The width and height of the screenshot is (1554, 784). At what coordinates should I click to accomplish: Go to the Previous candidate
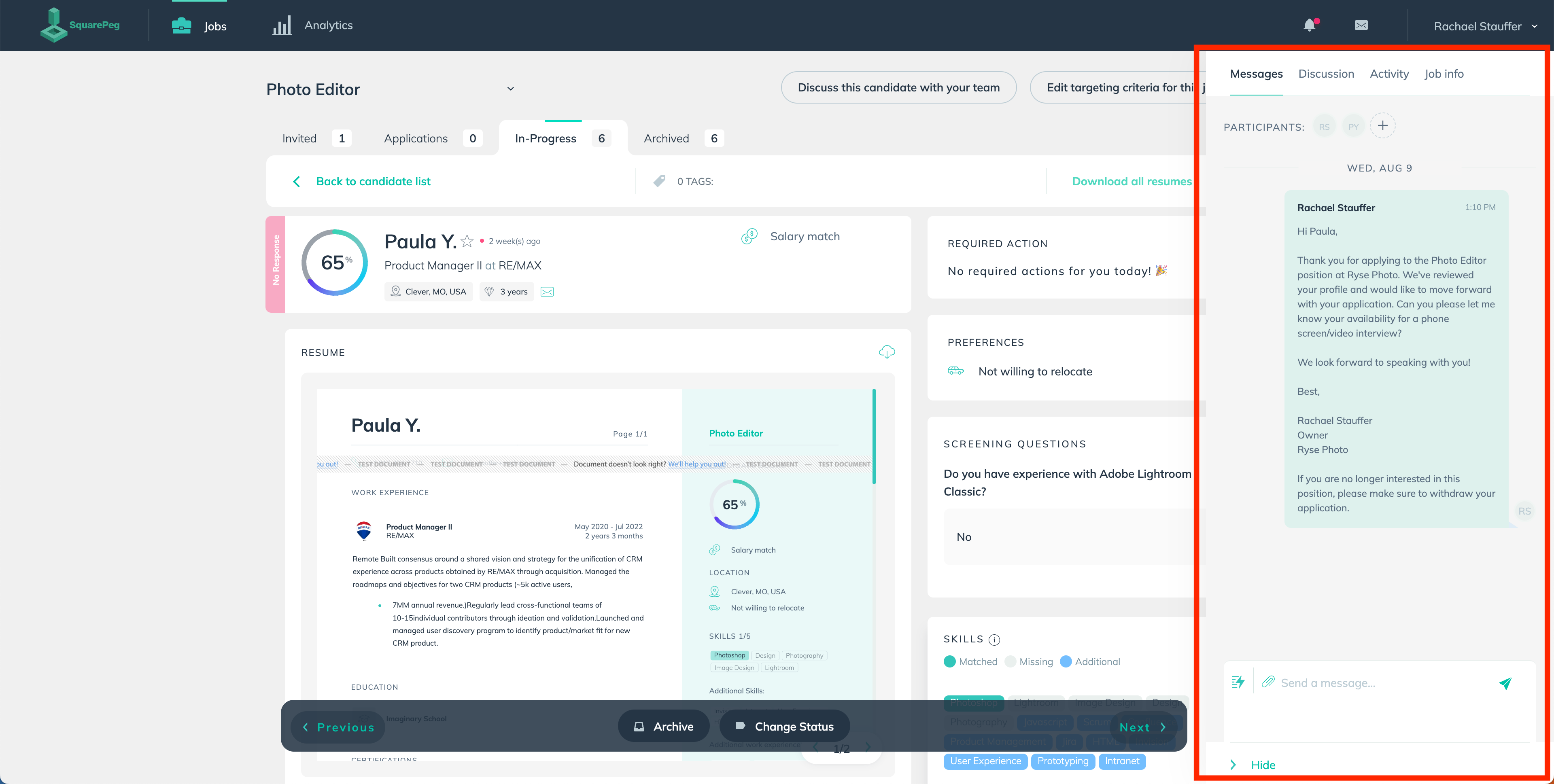[x=338, y=727]
